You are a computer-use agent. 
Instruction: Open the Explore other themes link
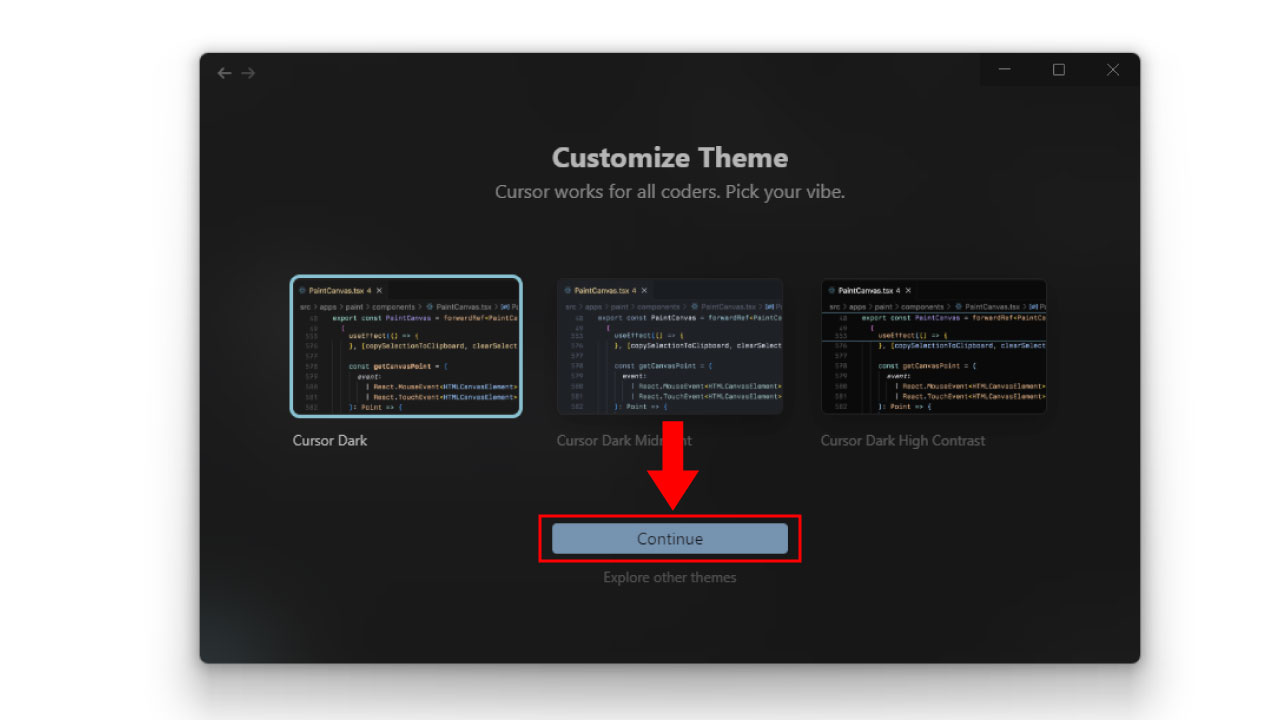click(670, 577)
